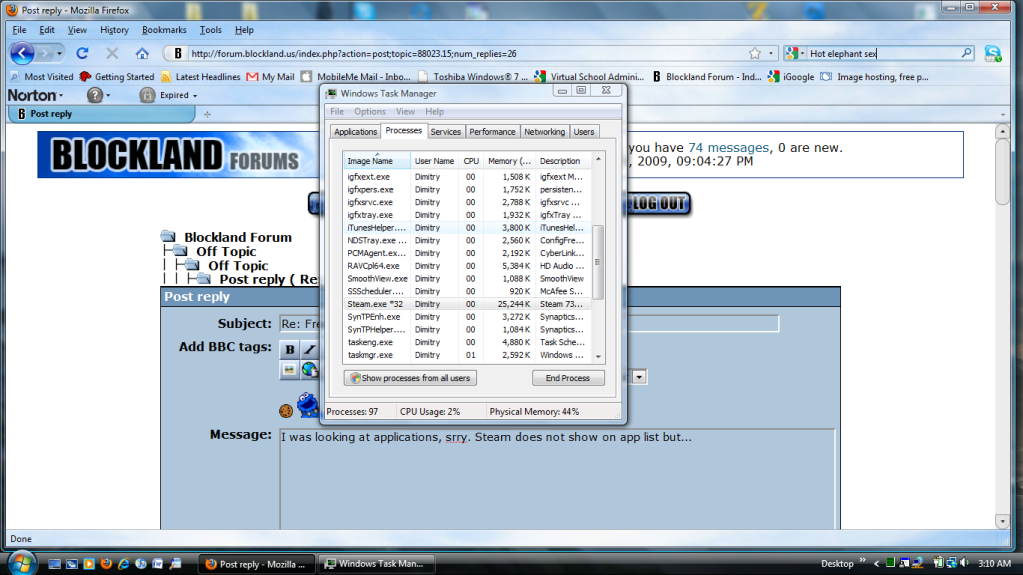Open the Norton toolbar dropdown

(36, 95)
